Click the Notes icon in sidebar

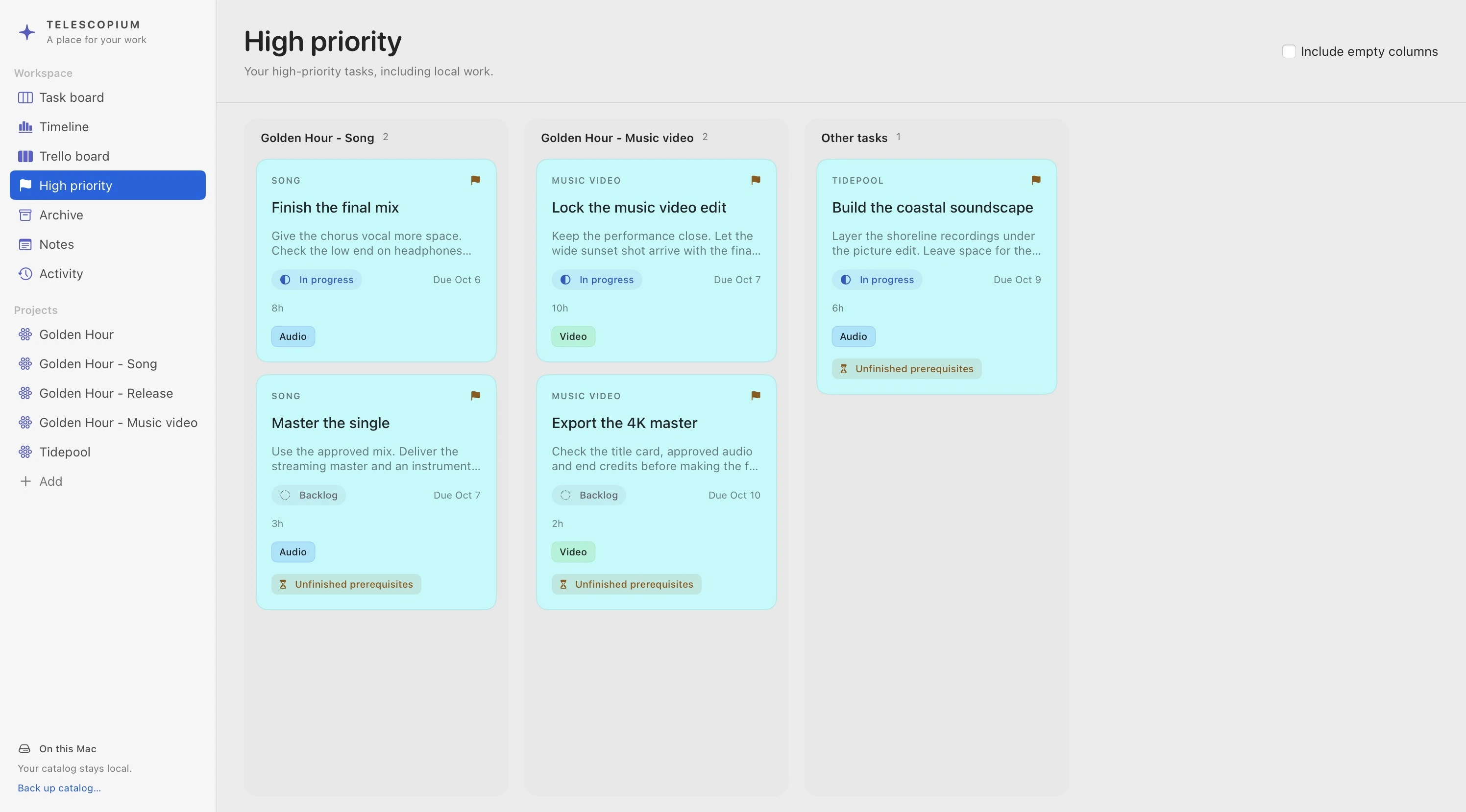[25, 245]
